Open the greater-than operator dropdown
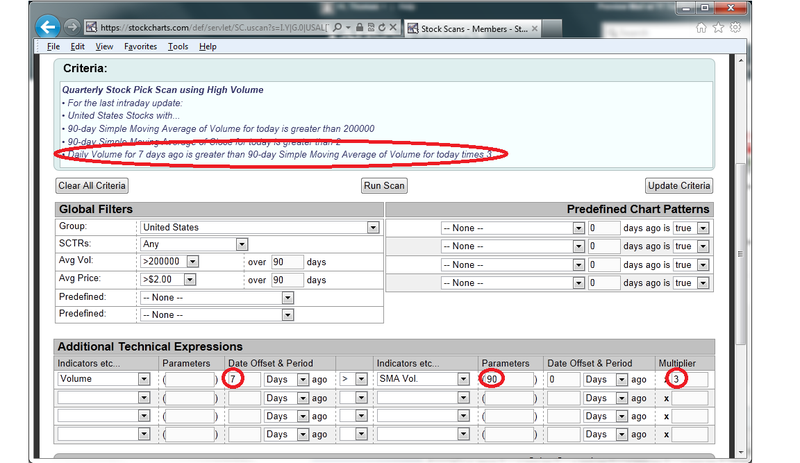The height and width of the screenshot is (463, 800). click(354, 379)
